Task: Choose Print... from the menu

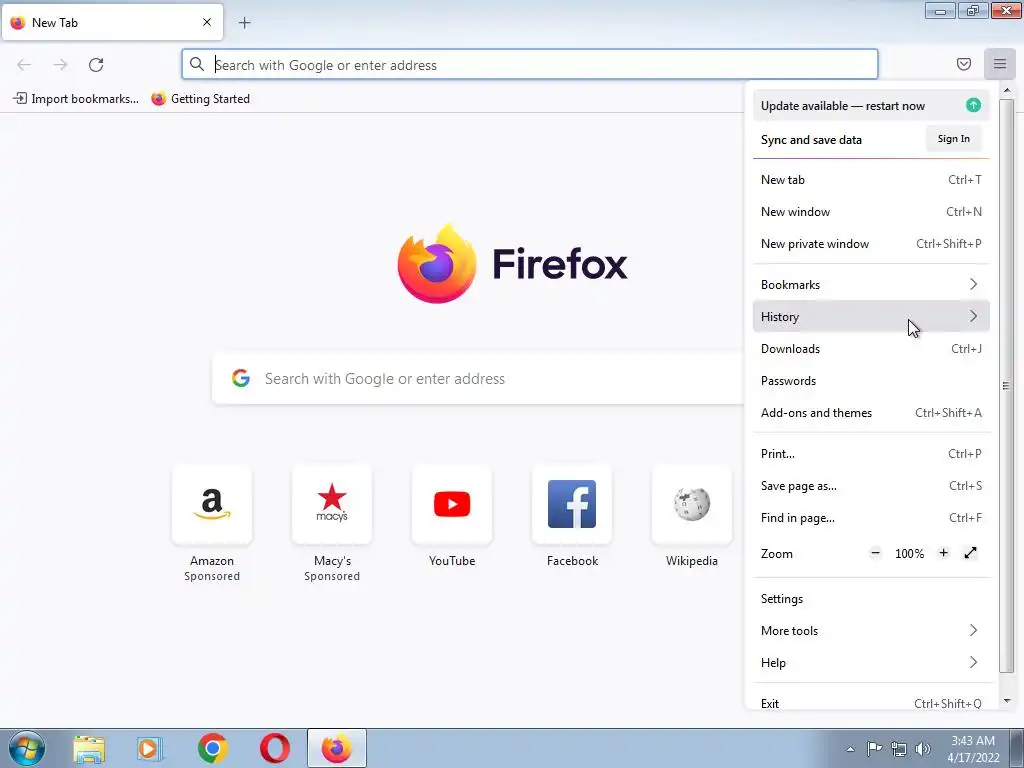Action: coord(871,453)
